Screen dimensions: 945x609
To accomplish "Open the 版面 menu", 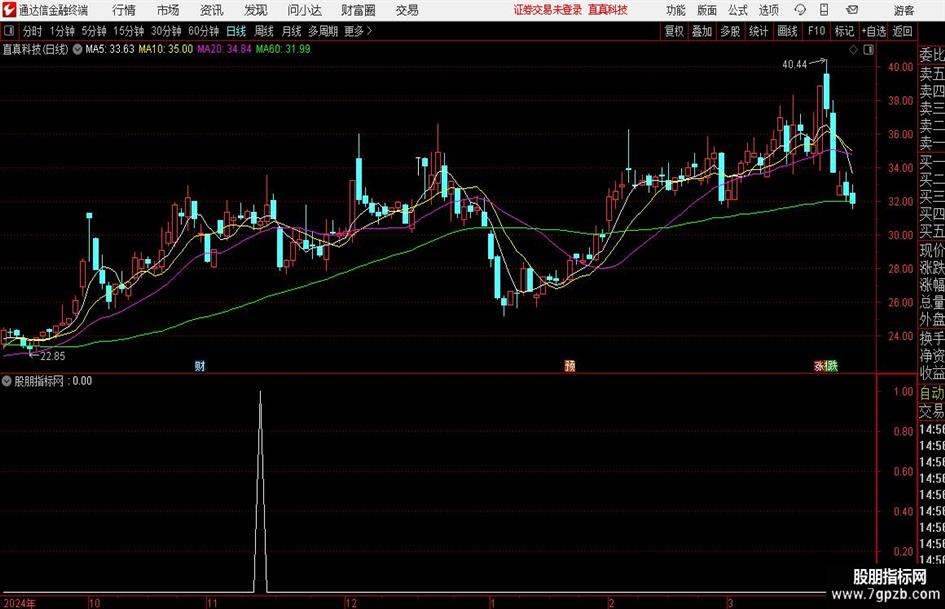I will click(x=707, y=10).
